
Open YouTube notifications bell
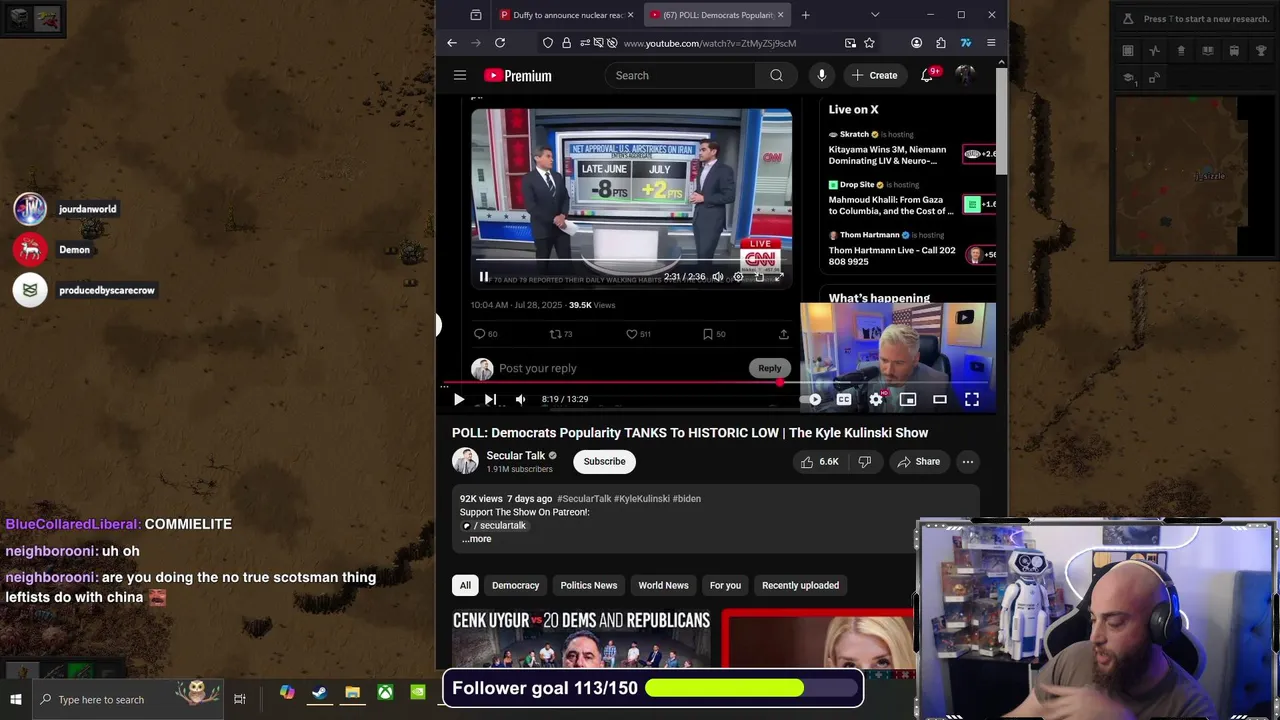tap(927, 75)
